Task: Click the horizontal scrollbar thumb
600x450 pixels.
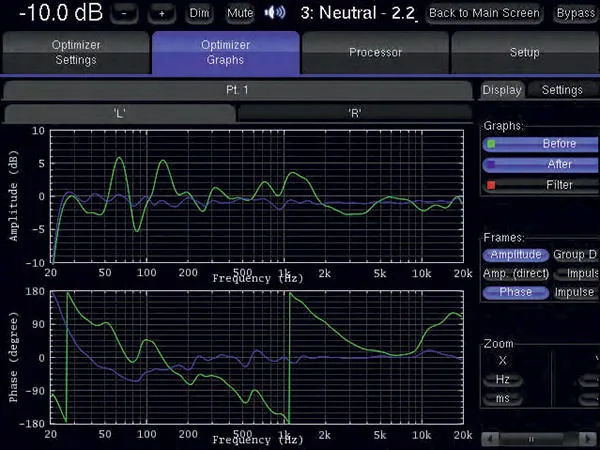Action: [531, 439]
